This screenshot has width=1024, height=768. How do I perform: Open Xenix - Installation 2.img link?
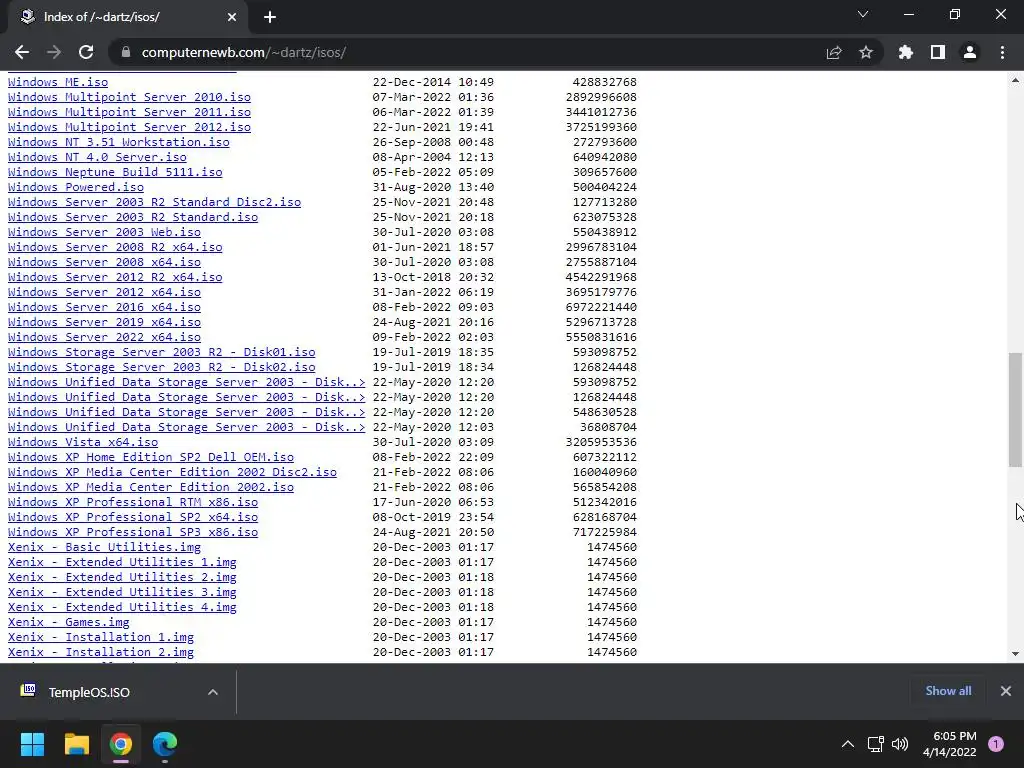click(101, 653)
